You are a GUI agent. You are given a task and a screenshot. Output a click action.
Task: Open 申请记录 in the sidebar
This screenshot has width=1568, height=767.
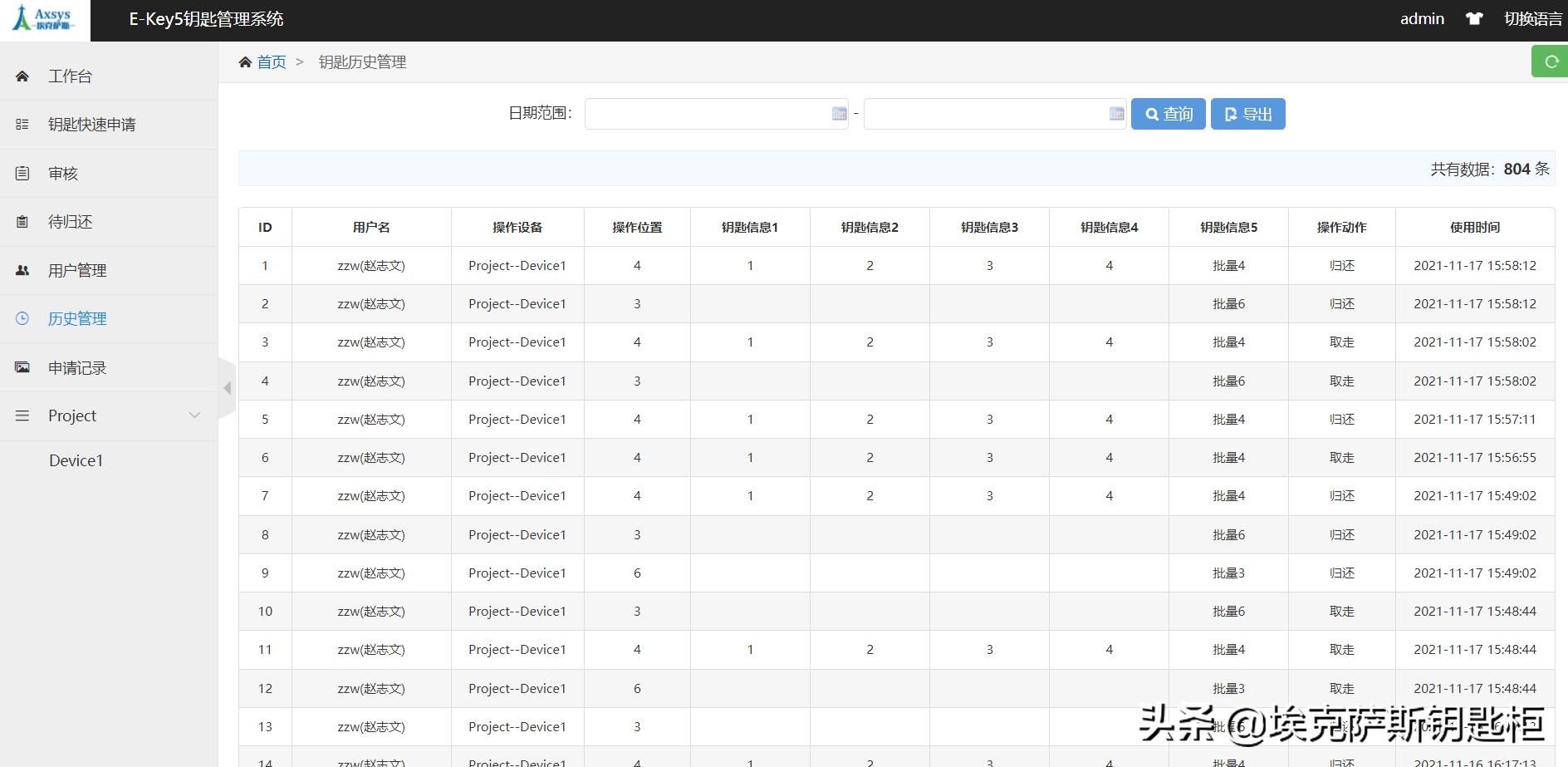click(x=78, y=368)
